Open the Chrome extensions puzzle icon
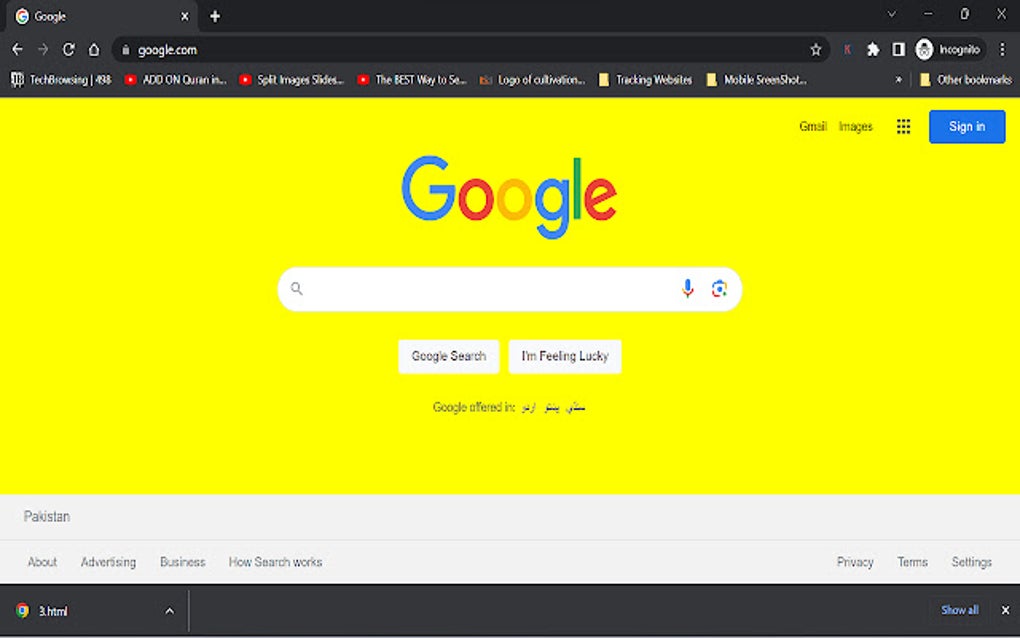 click(x=873, y=49)
